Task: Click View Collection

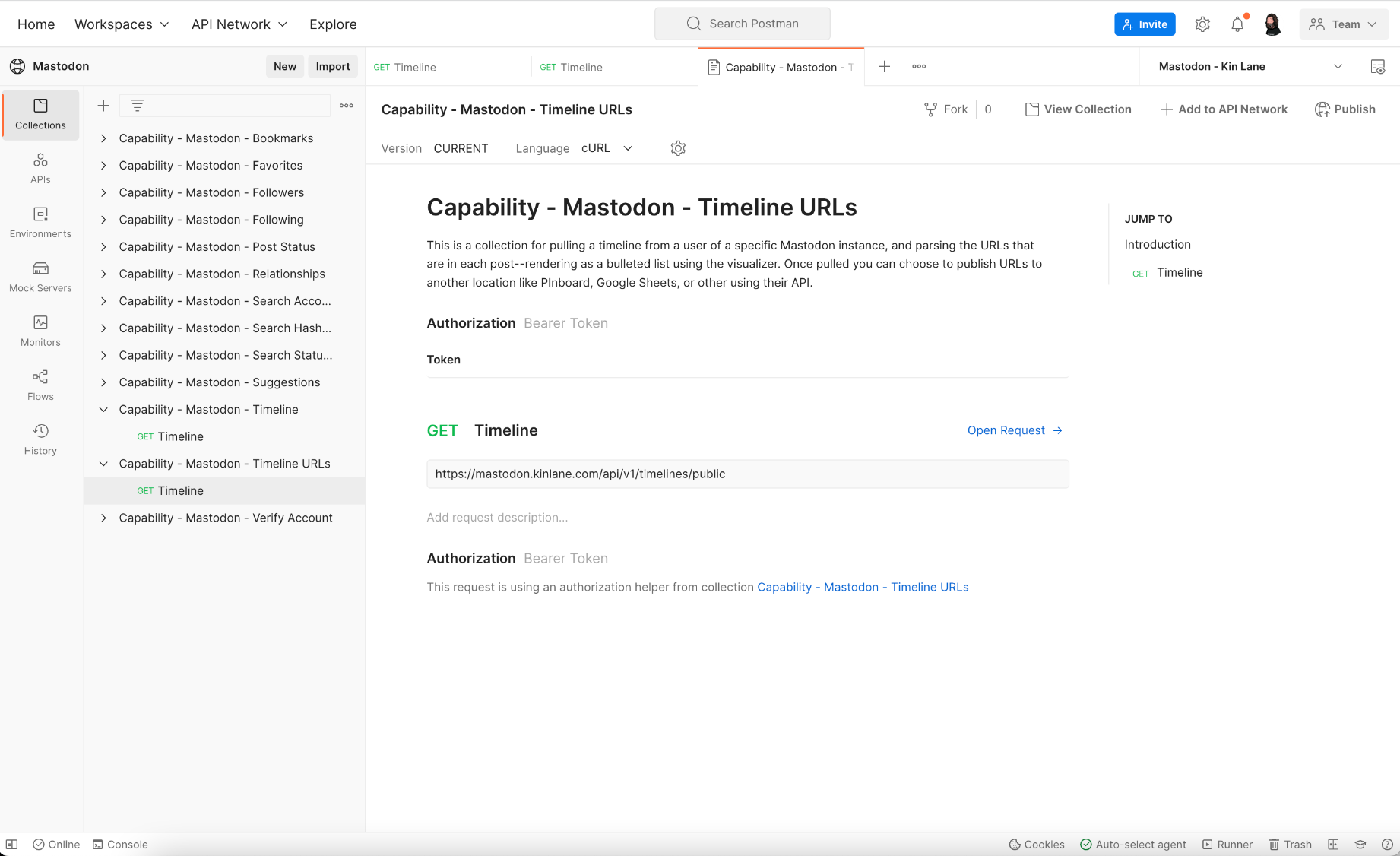Action: tap(1079, 109)
